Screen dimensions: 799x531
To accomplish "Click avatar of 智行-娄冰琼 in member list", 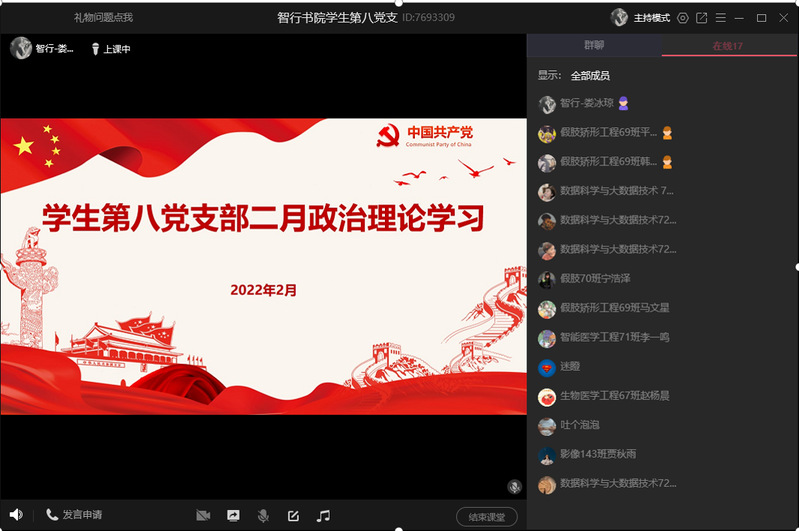I will point(547,104).
